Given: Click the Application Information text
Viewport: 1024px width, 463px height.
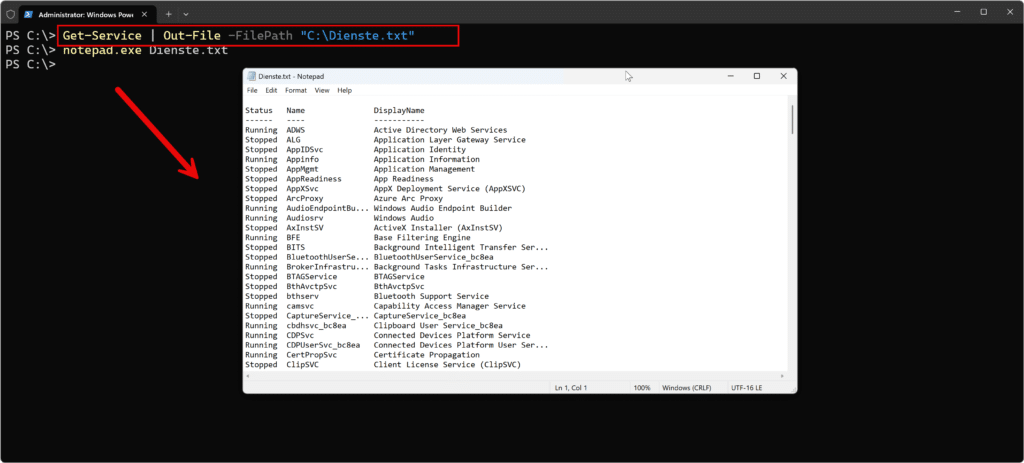Looking at the screenshot, I should tap(426, 159).
